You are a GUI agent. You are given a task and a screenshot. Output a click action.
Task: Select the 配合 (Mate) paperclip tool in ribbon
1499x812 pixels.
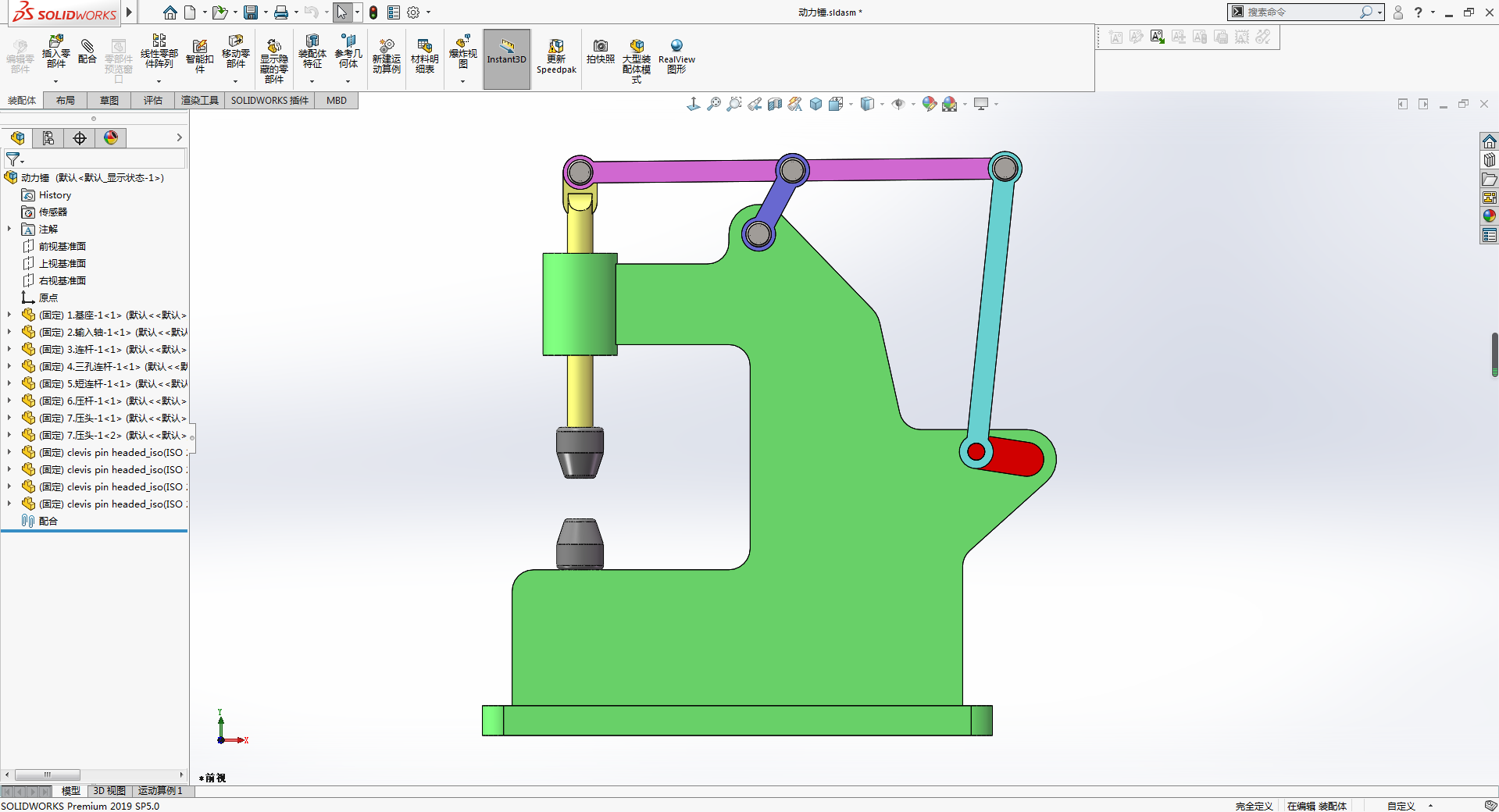tap(87, 51)
